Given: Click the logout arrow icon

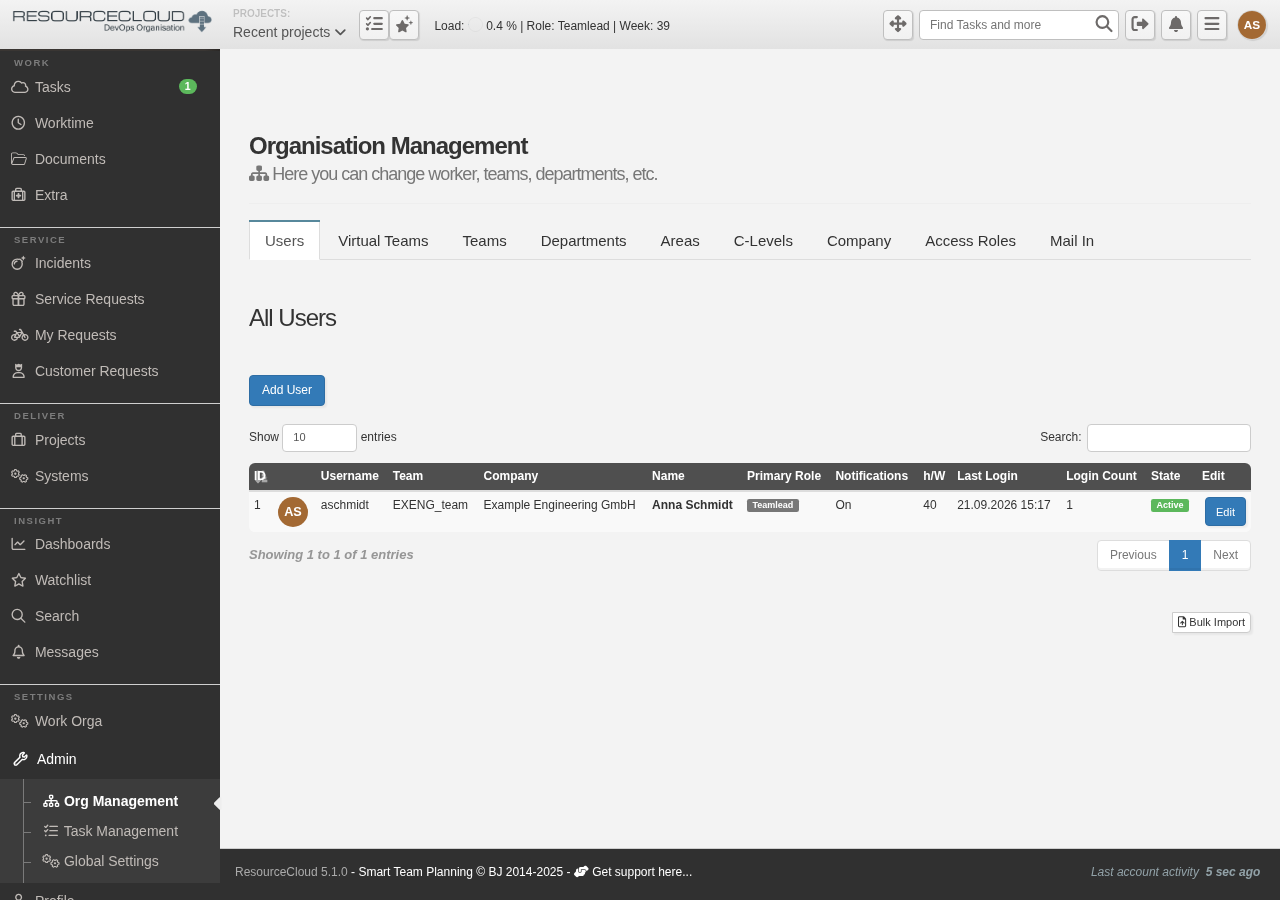Looking at the screenshot, I should (1140, 25).
